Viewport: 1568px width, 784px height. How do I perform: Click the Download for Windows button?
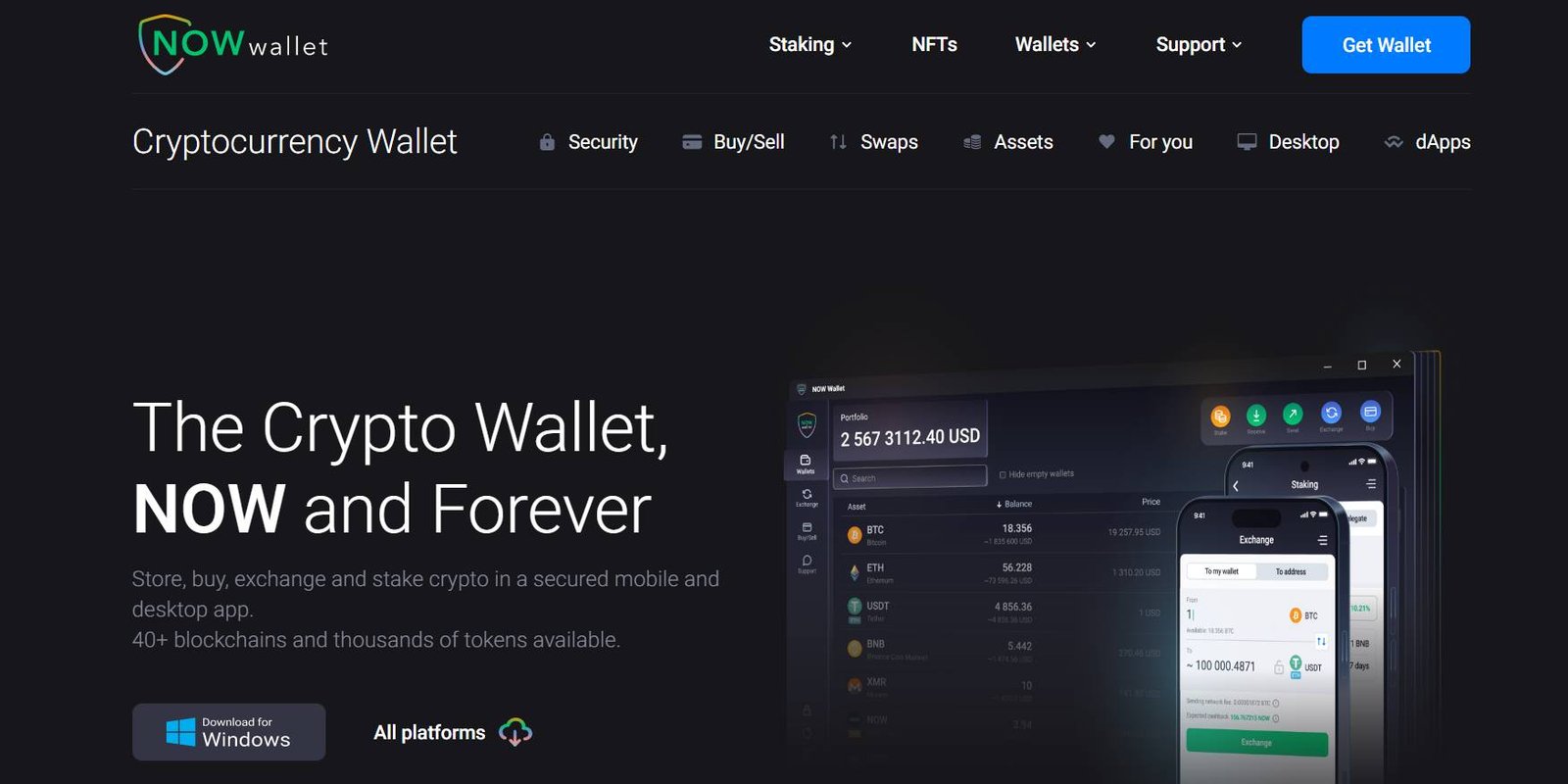(x=229, y=732)
